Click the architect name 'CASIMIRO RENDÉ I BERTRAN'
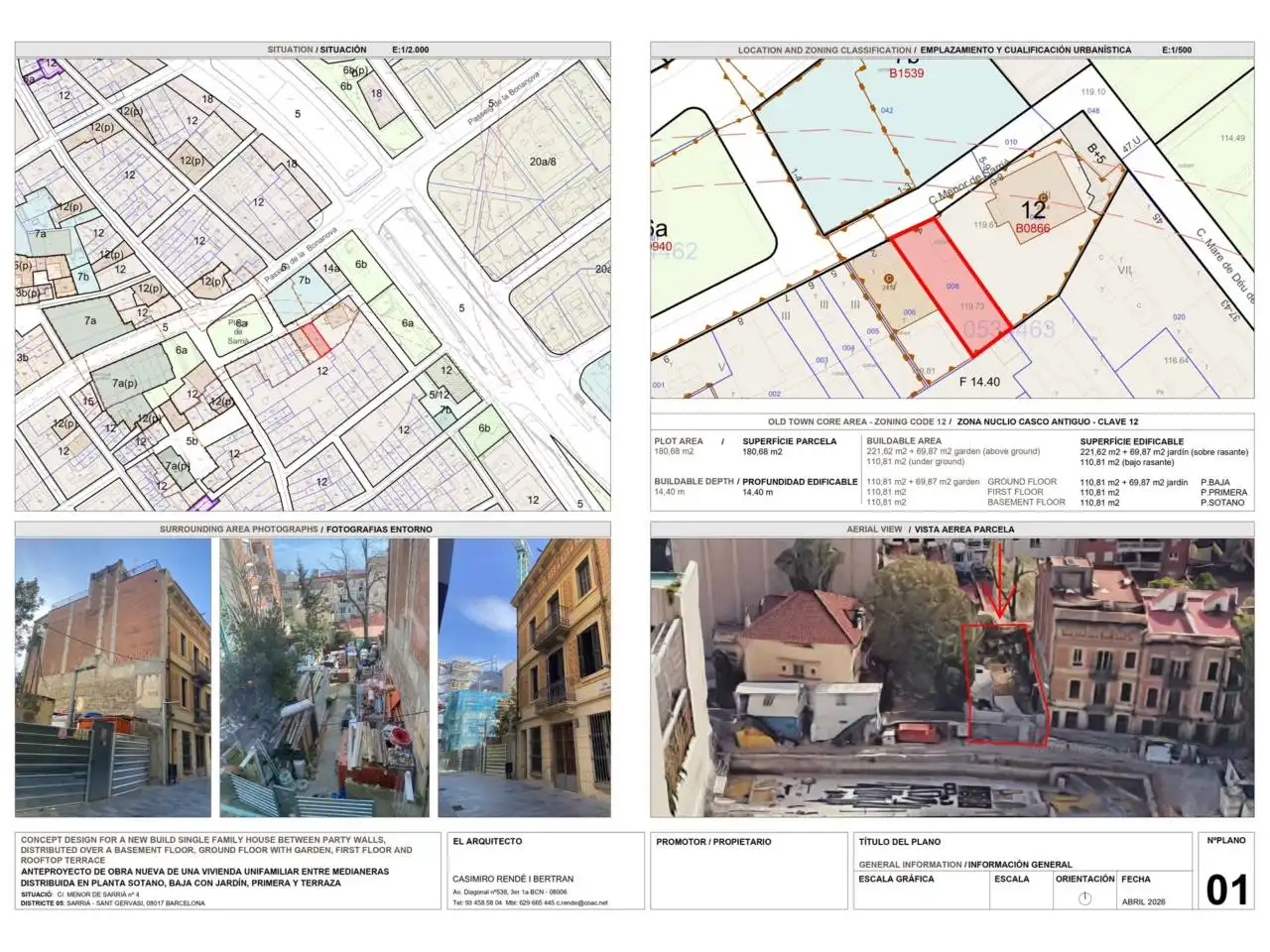The width and height of the screenshot is (1270, 952). coord(513,879)
